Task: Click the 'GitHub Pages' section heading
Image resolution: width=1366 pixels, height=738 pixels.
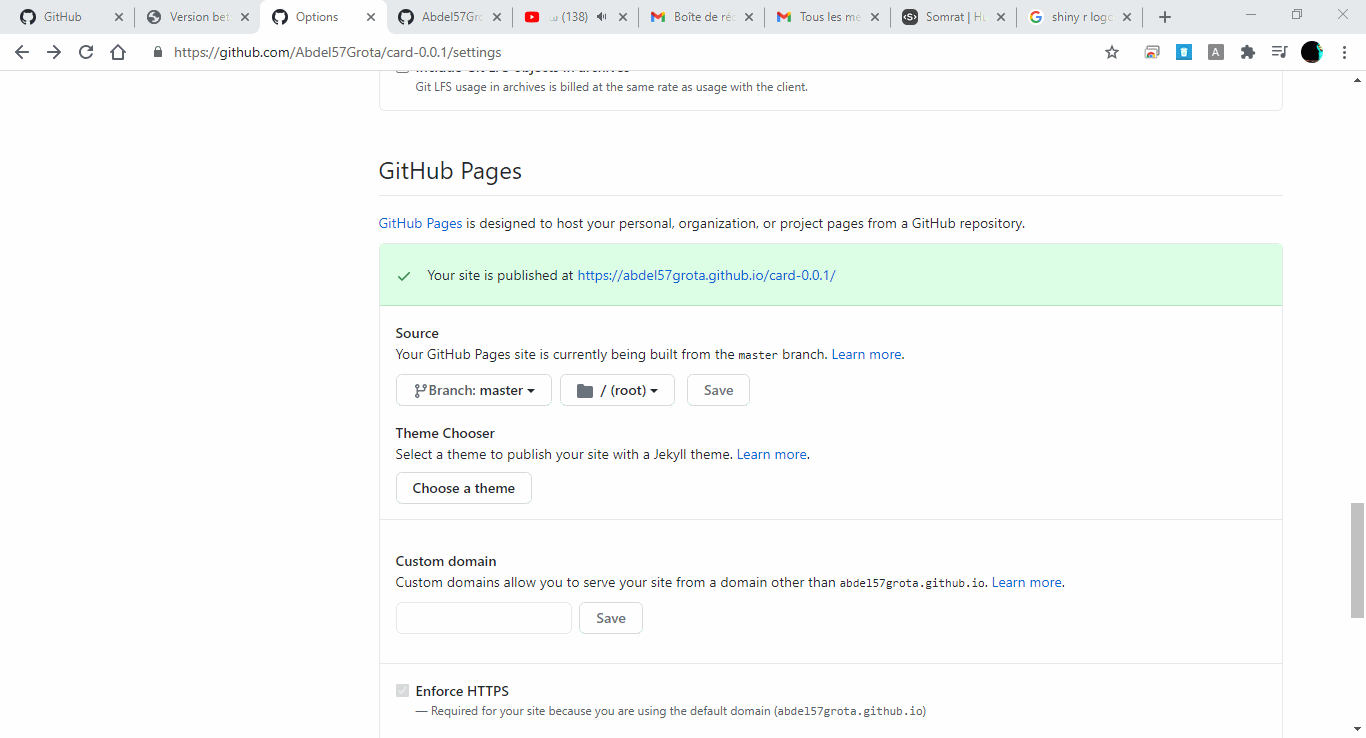Action: [x=450, y=171]
